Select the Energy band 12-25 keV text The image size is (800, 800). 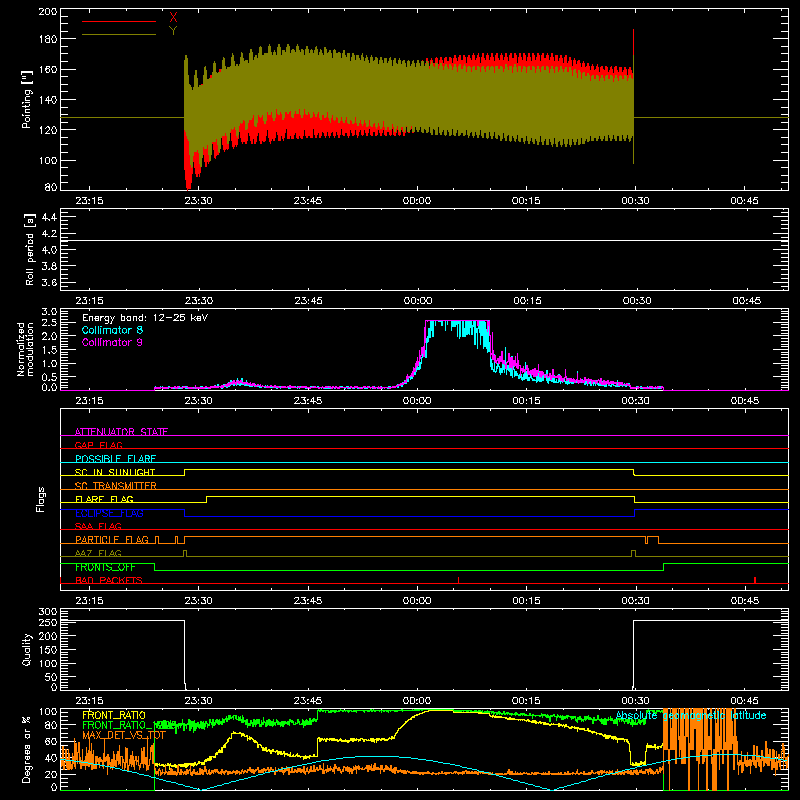point(145,318)
